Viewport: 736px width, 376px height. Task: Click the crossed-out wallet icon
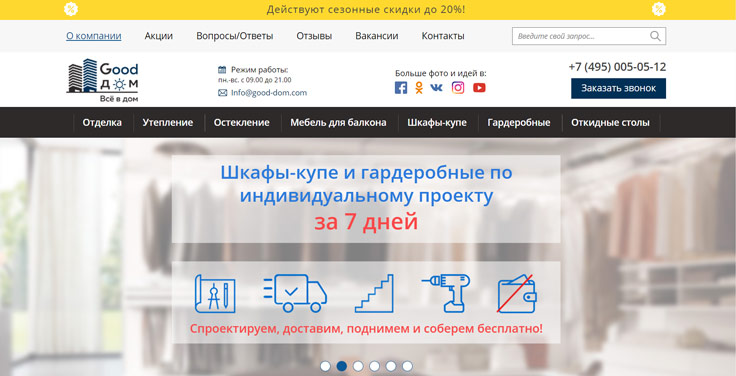[x=517, y=293]
